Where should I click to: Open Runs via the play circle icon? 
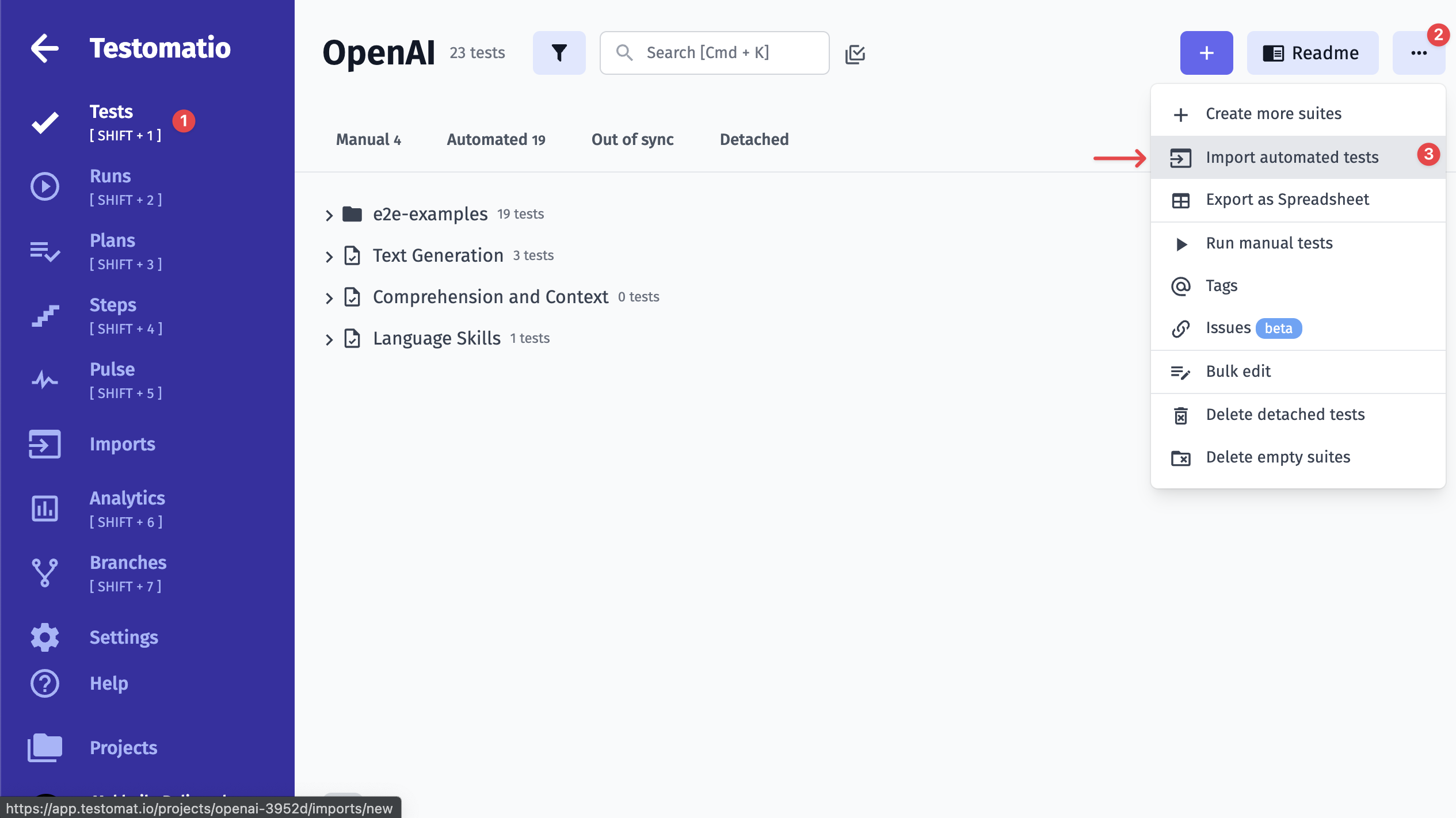coord(44,186)
